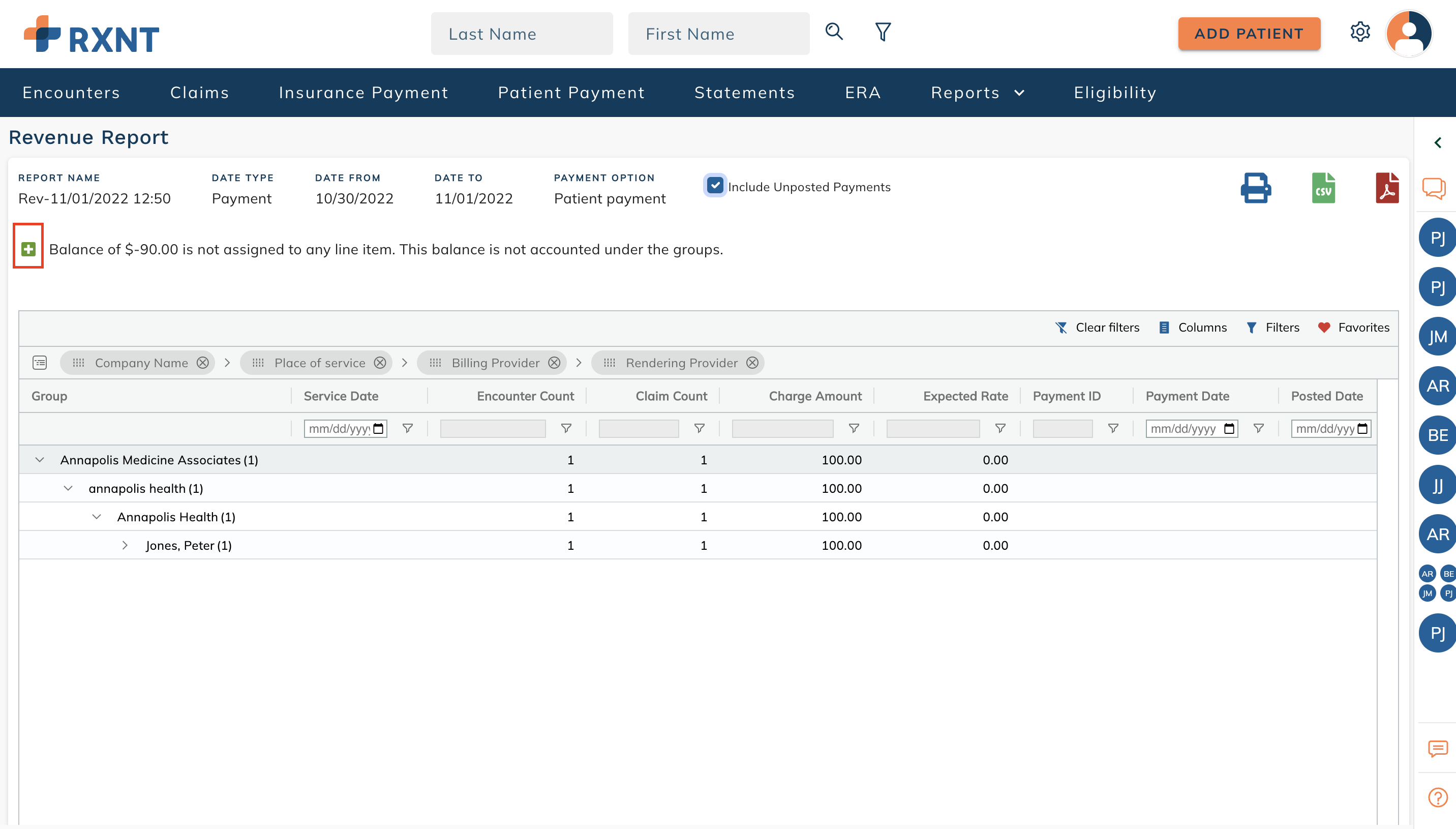This screenshot has height=829, width=1456.
Task: Print the Revenue Report
Action: pyautogui.click(x=1256, y=188)
